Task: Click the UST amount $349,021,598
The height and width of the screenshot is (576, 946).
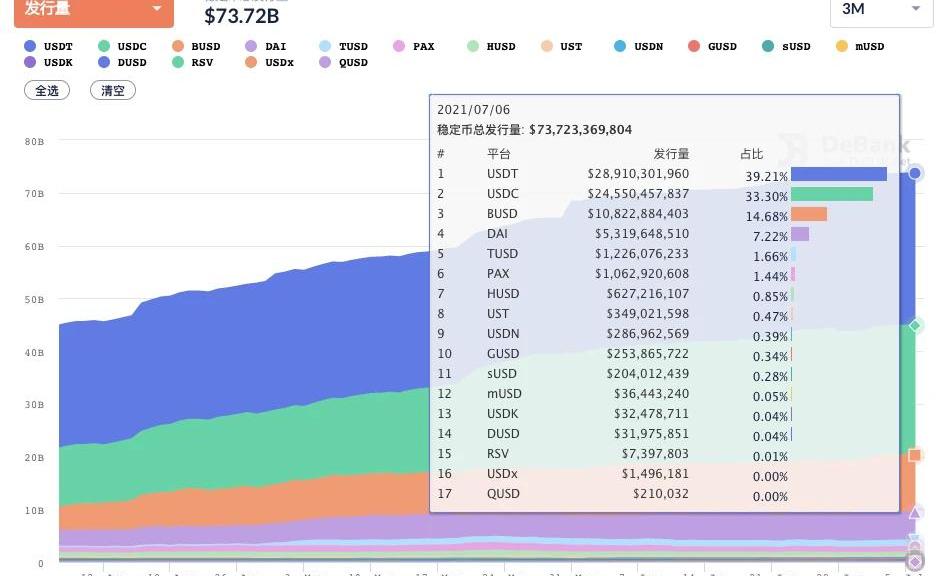Action: click(648, 313)
